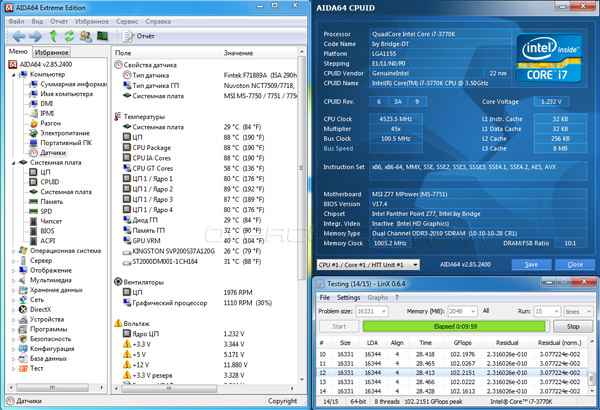
Task: Click the sensor list vertical scrollbar
Action: click(302, 168)
